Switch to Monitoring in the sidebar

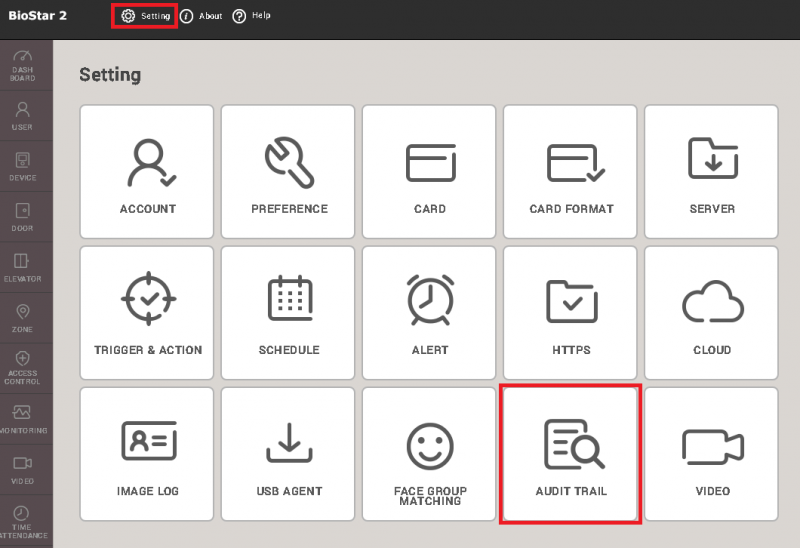click(23, 418)
